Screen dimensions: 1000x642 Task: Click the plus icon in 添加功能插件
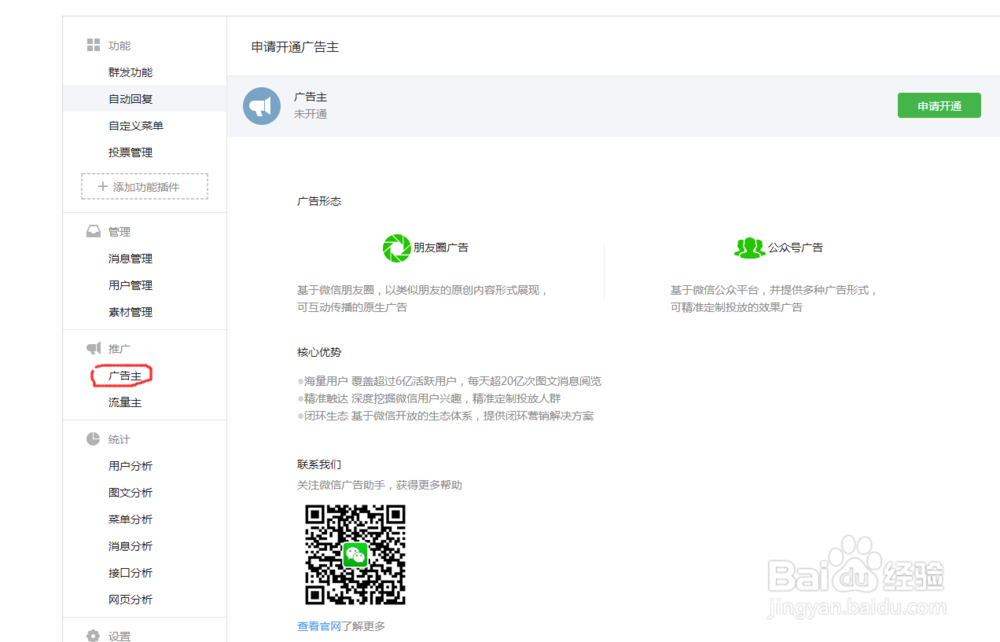click(x=103, y=186)
